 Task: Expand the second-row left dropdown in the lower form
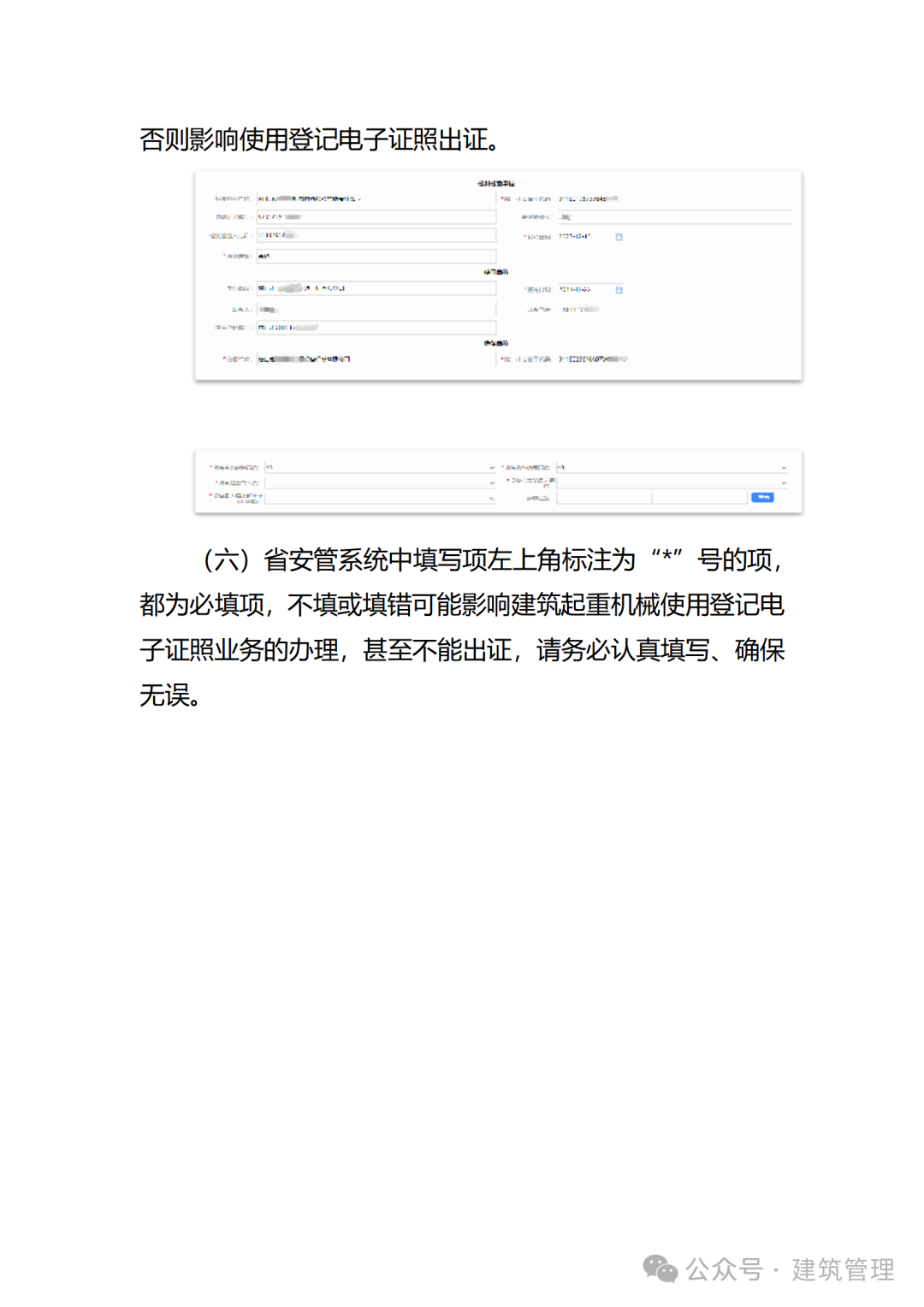tap(376, 482)
